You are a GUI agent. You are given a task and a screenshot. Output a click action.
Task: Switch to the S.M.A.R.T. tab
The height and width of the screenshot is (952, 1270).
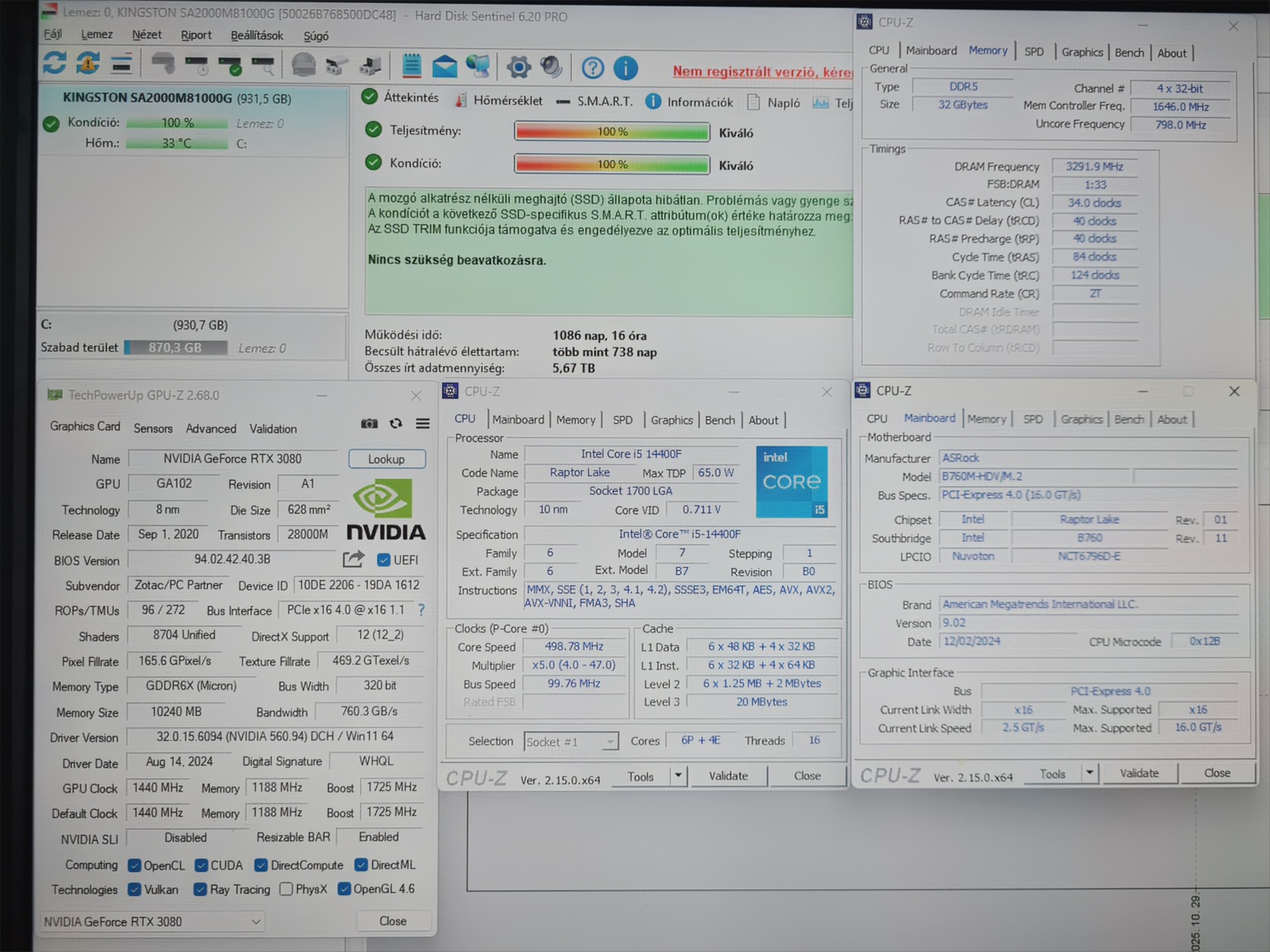(594, 100)
